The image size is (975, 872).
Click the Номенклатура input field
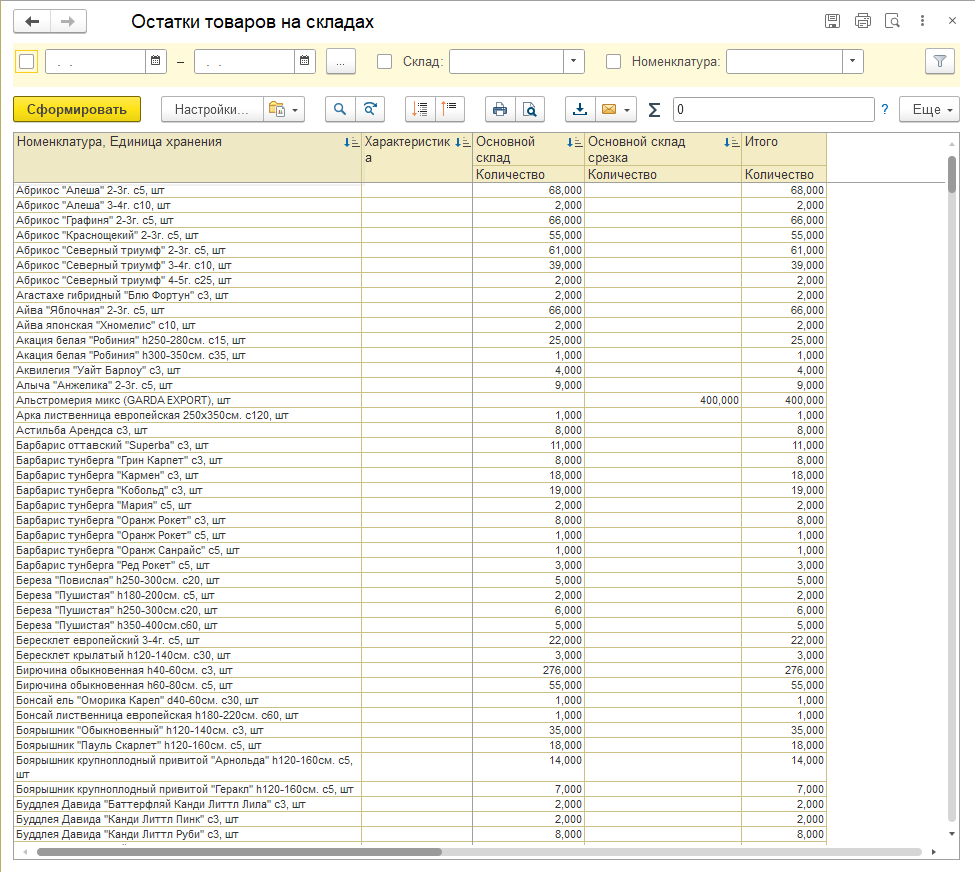(x=784, y=62)
